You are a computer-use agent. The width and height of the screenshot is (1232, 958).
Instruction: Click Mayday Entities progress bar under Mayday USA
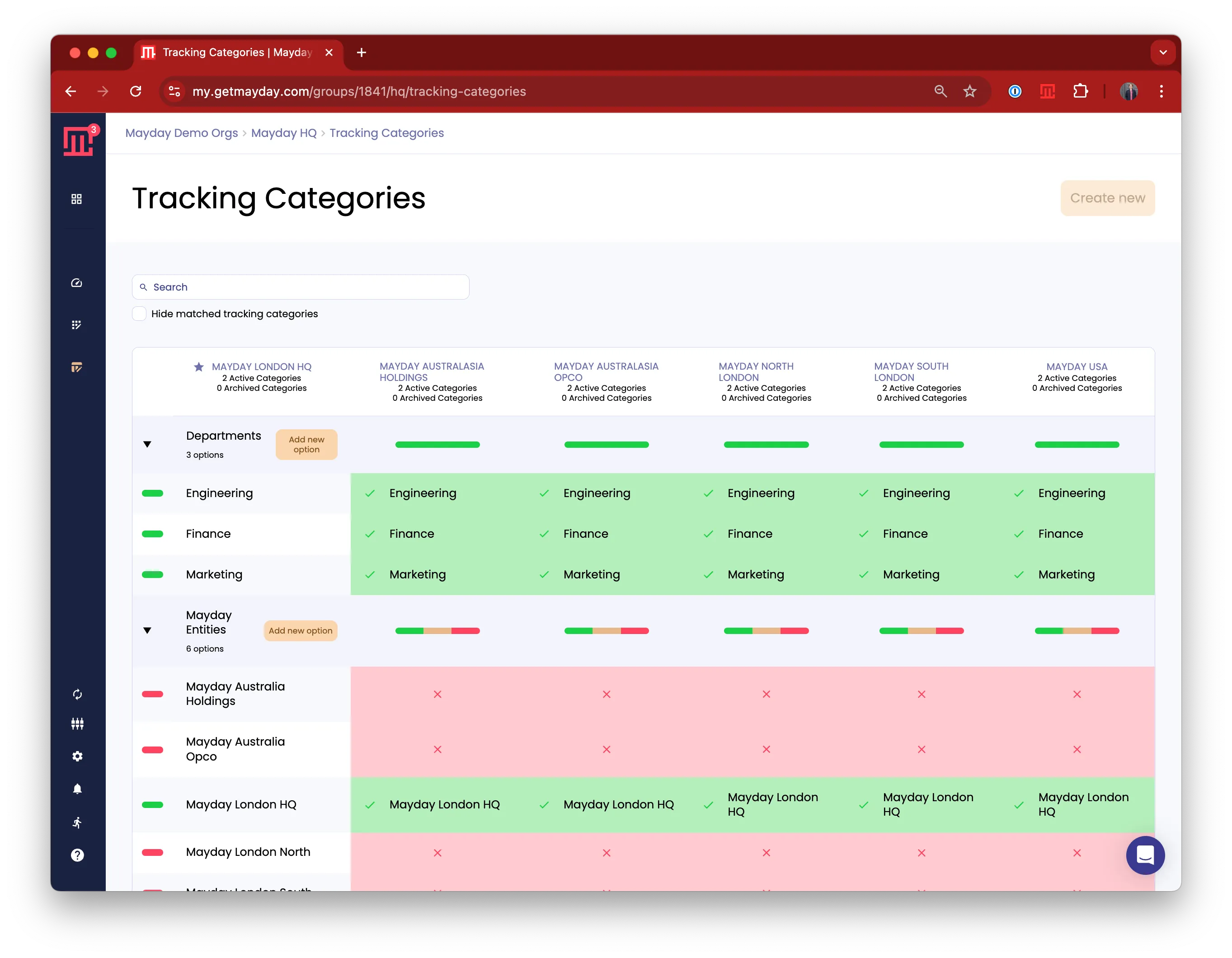1077,631
